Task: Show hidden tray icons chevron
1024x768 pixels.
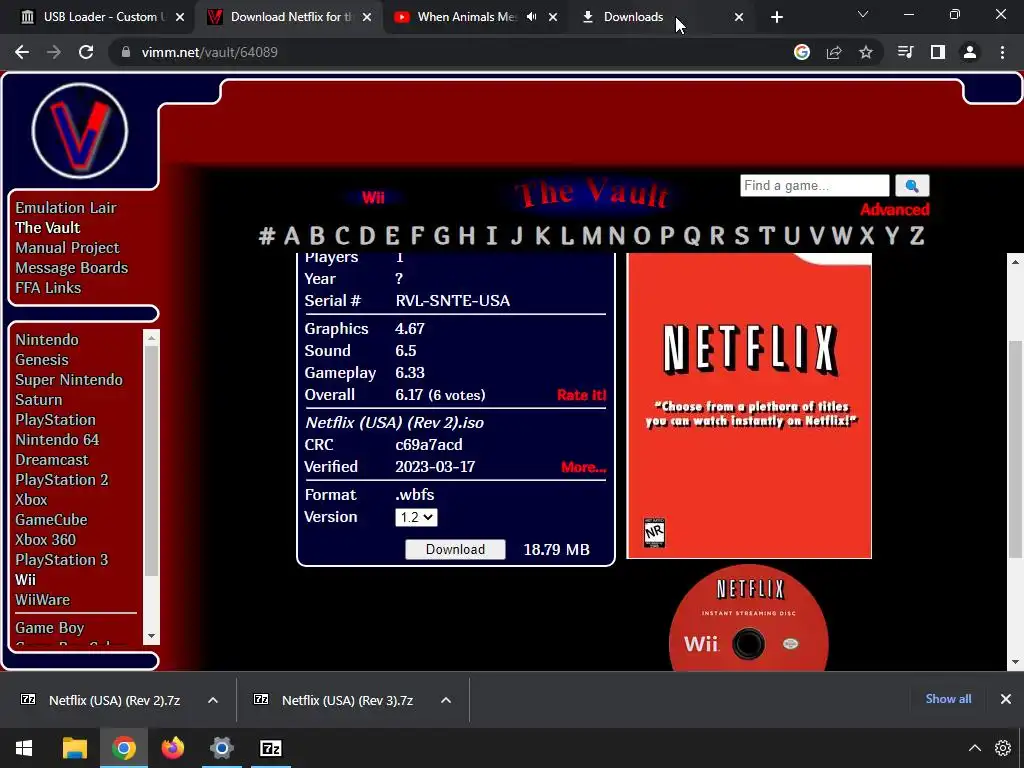Action: tap(974, 748)
